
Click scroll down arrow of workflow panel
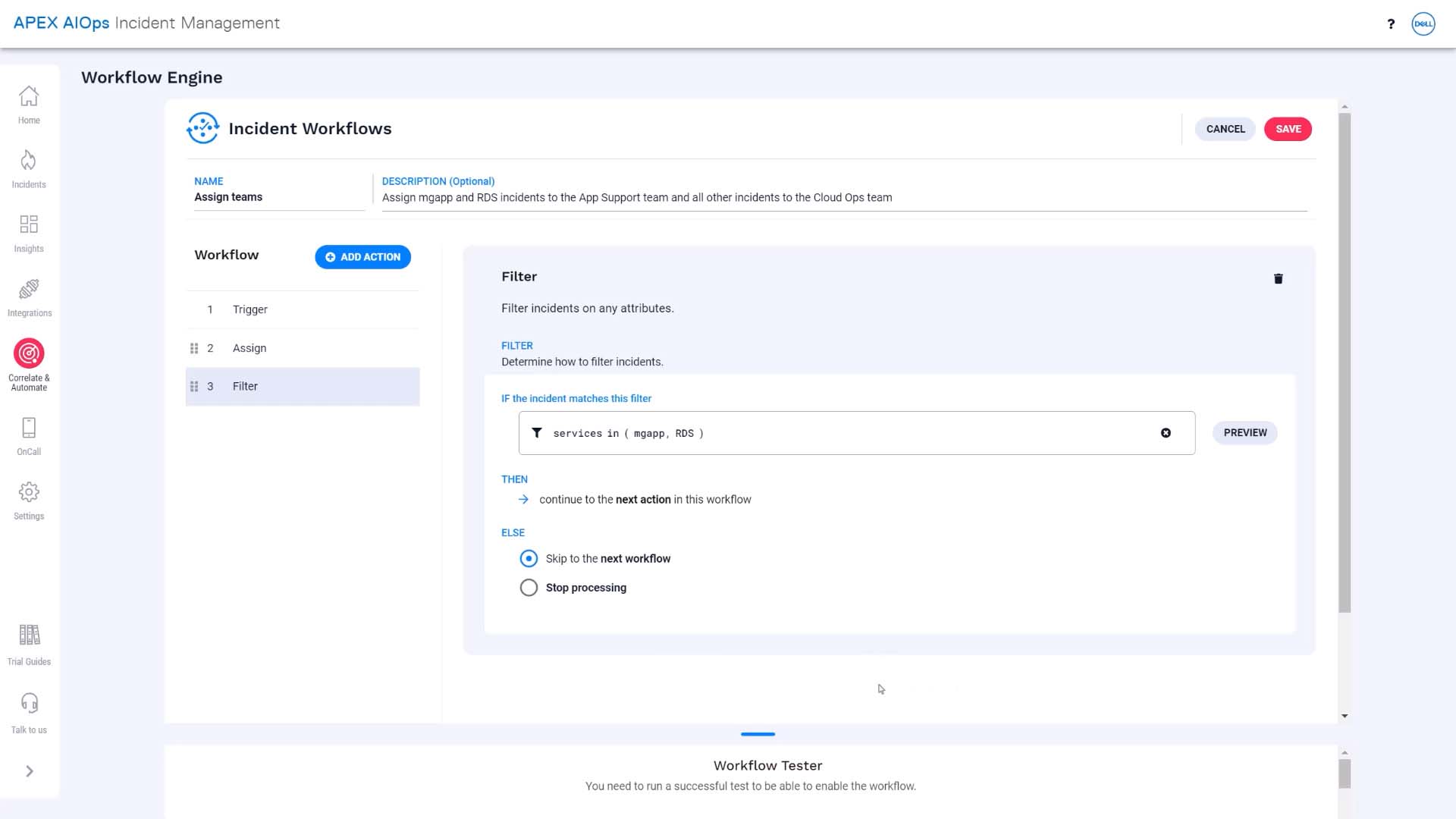[x=1345, y=716]
